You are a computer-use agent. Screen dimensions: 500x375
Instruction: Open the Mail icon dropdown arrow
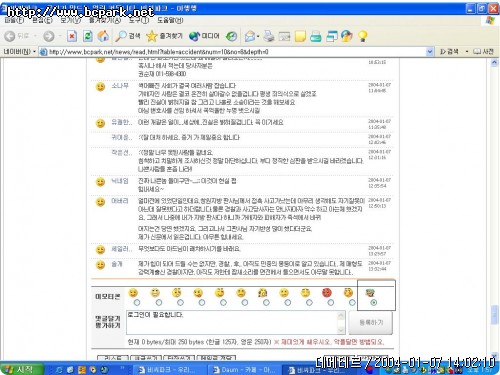258,36
